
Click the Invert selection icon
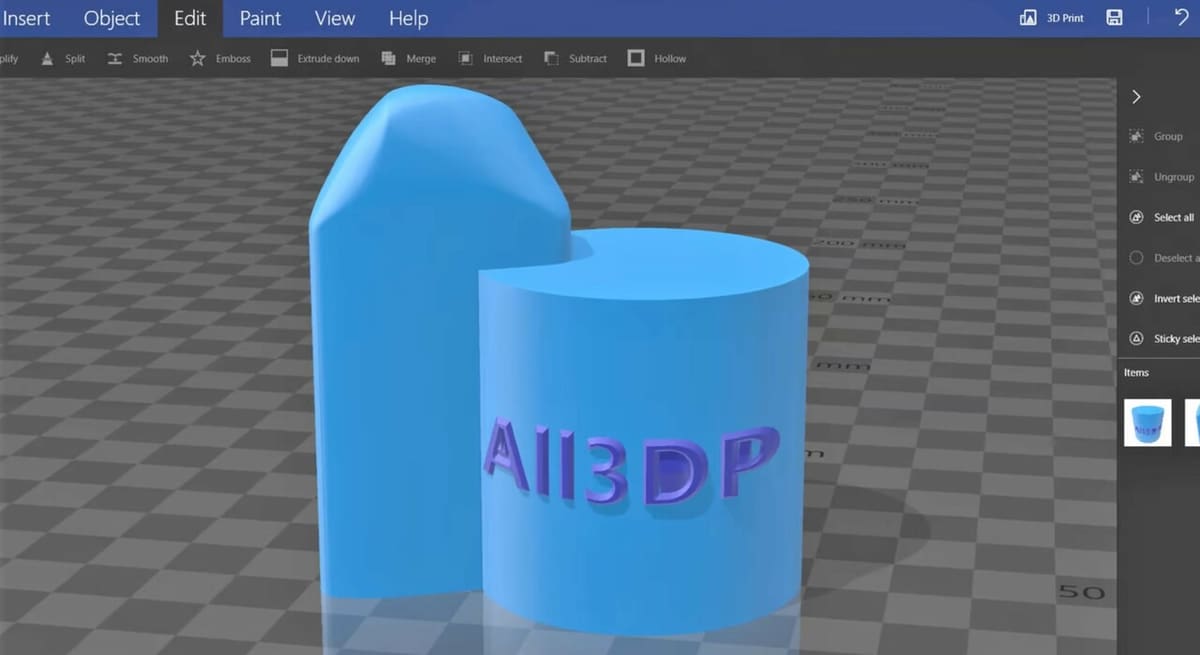[x=1136, y=298]
